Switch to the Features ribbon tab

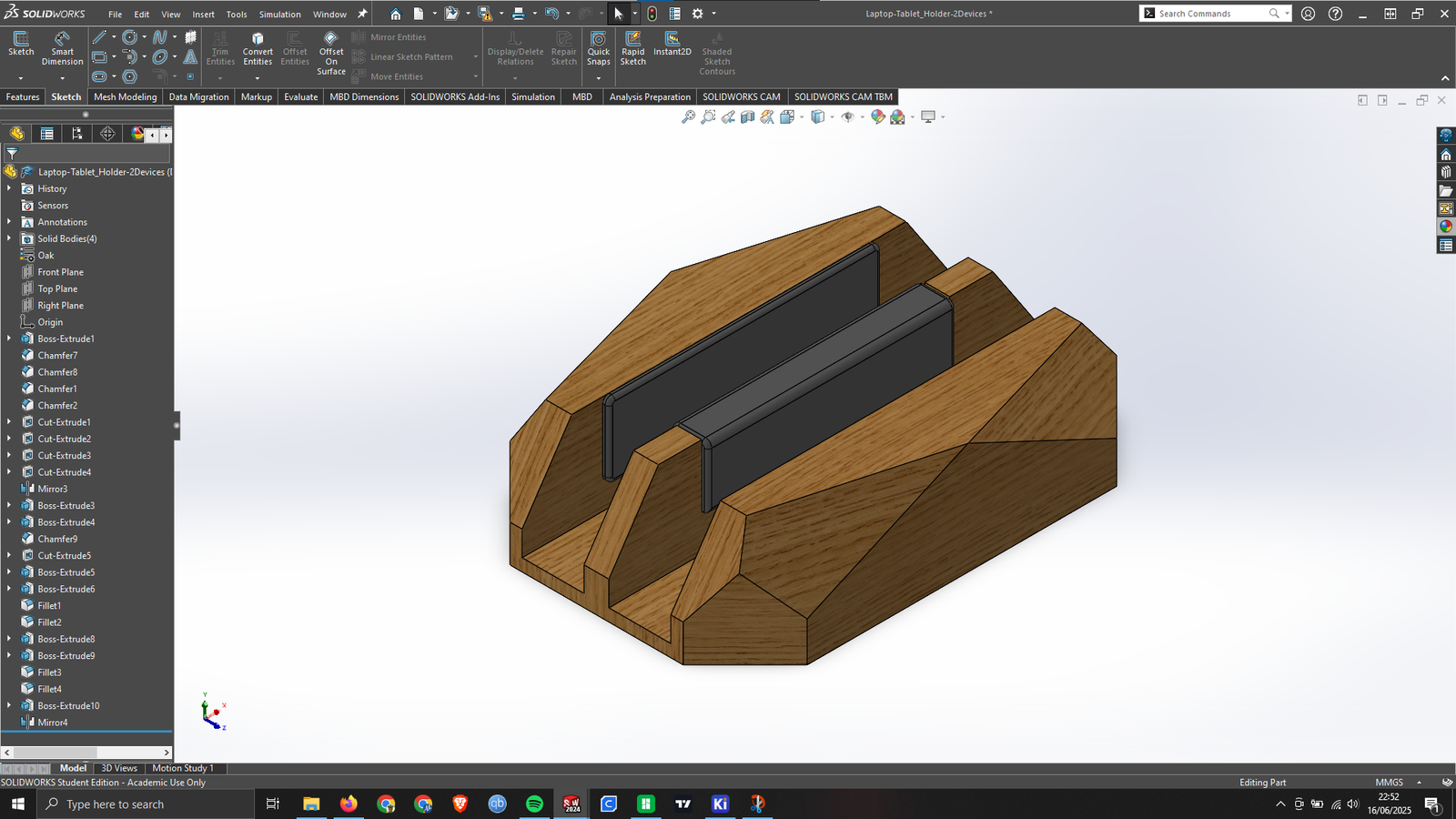23,96
